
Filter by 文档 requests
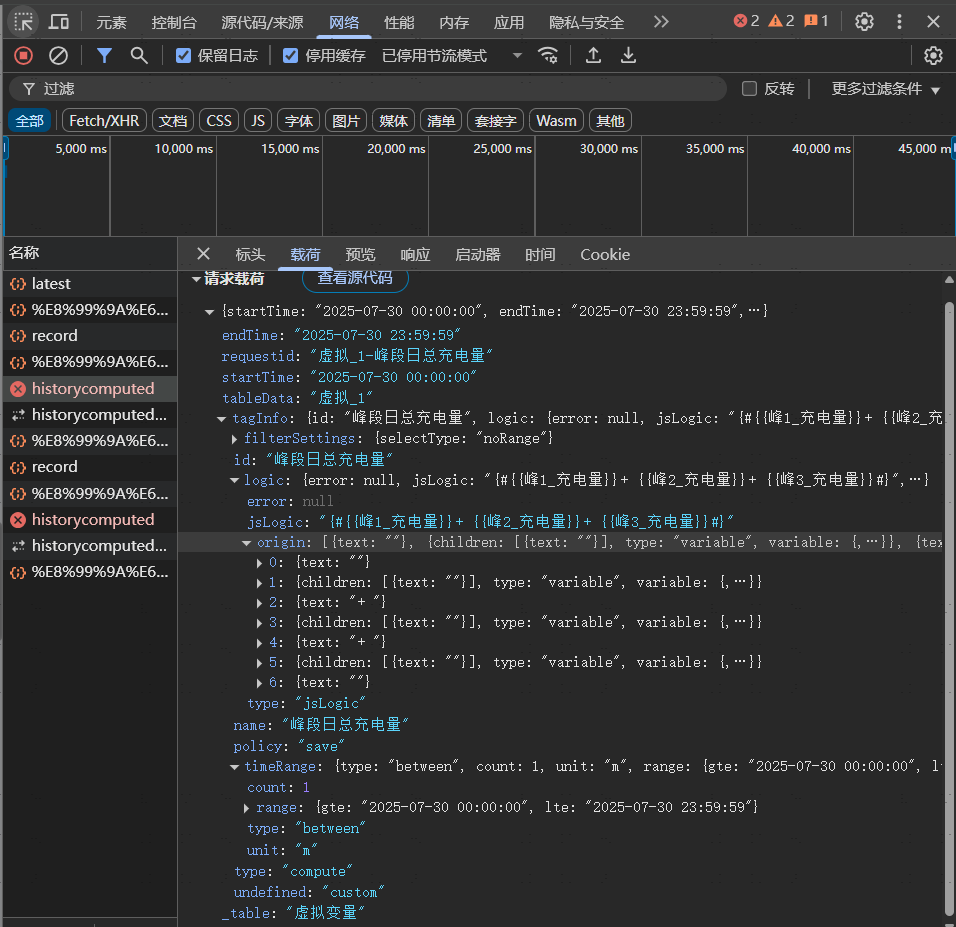(173, 121)
